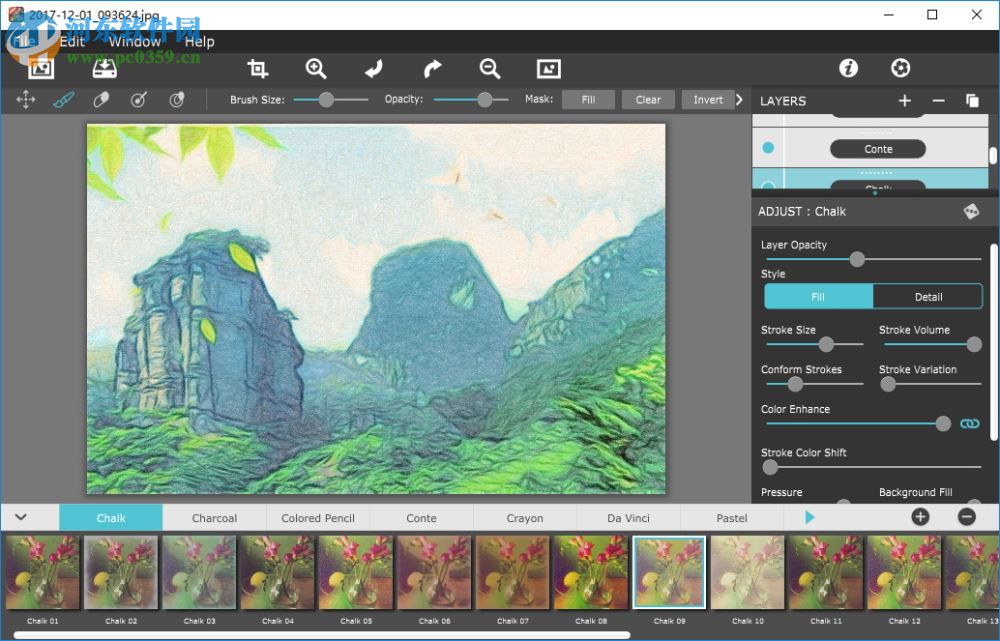This screenshot has height=641, width=1000.
Task: Click the Zoom In magnifier icon
Action: click(316, 68)
